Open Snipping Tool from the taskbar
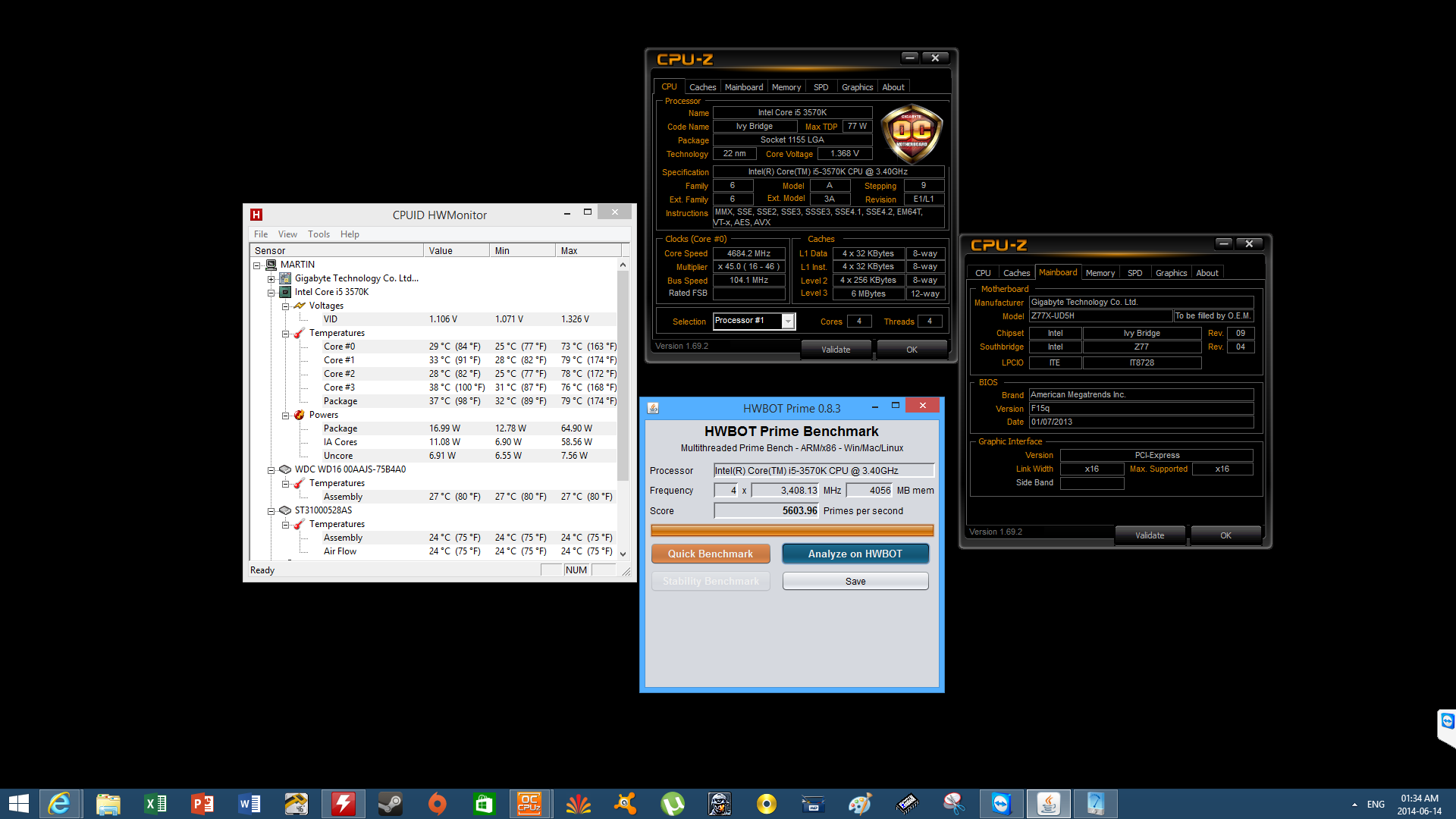The width and height of the screenshot is (1456, 819). (x=954, y=804)
